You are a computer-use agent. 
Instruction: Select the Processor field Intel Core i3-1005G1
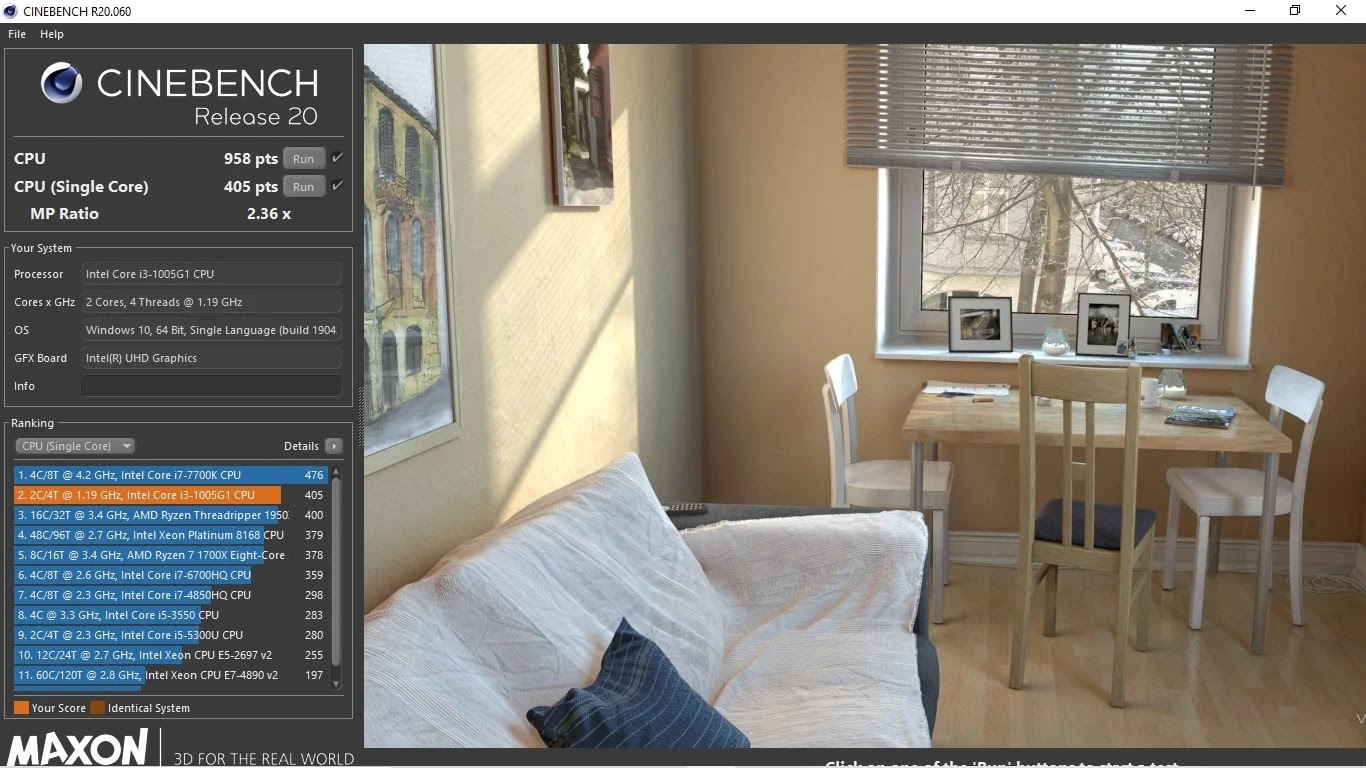click(x=211, y=274)
